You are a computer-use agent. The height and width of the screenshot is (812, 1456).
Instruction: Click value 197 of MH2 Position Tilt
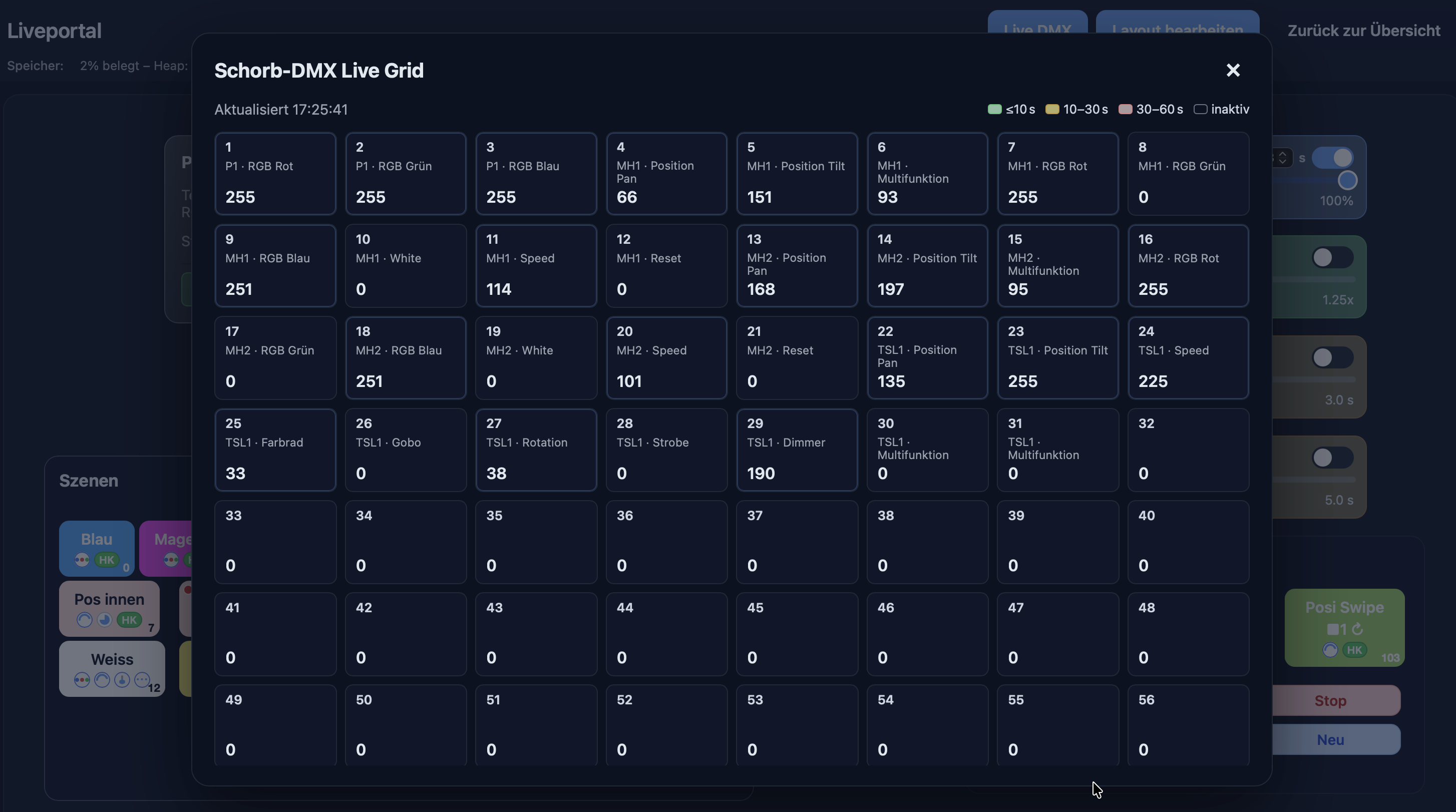891,289
